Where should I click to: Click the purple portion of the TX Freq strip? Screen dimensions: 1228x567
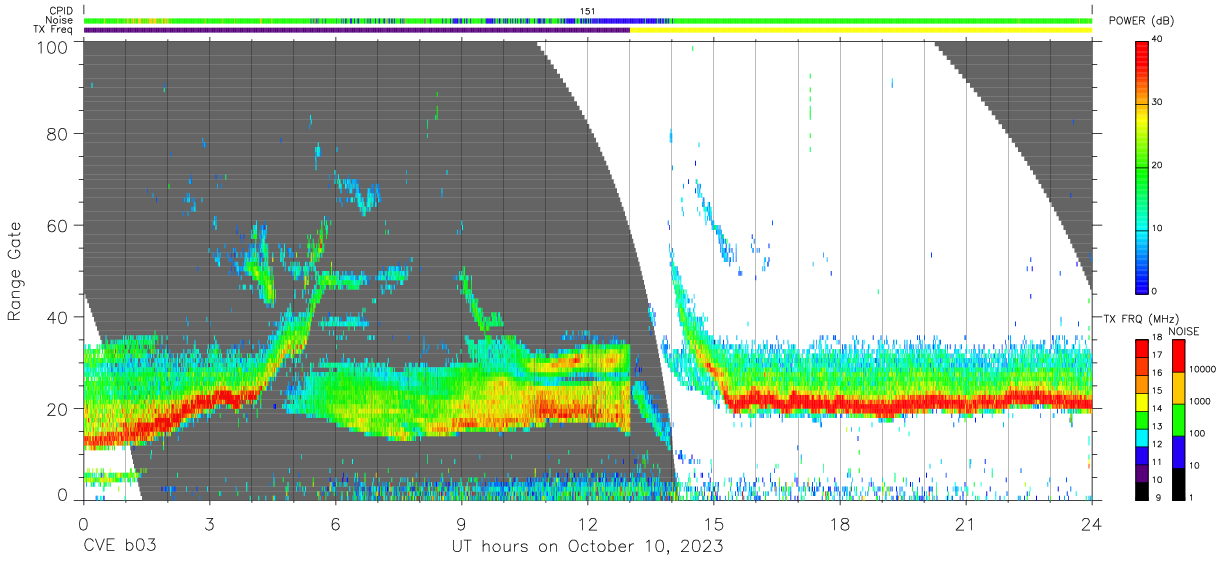[x=357, y=30]
